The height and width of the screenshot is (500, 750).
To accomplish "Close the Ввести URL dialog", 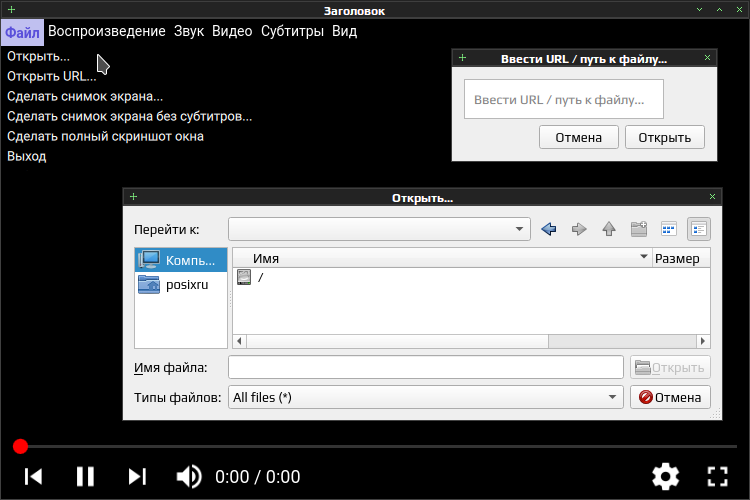I will [707, 58].
